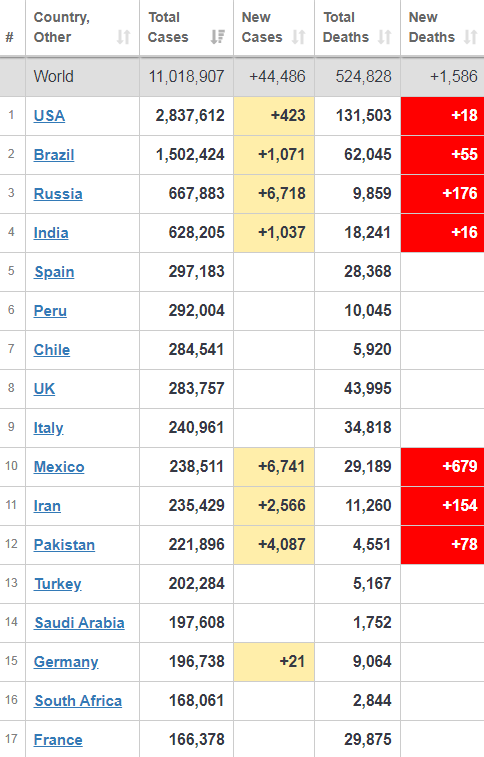Click Mexico's red +679 new deaths cell
This screenshot has width=484, height=757.
tap(443, 467)
